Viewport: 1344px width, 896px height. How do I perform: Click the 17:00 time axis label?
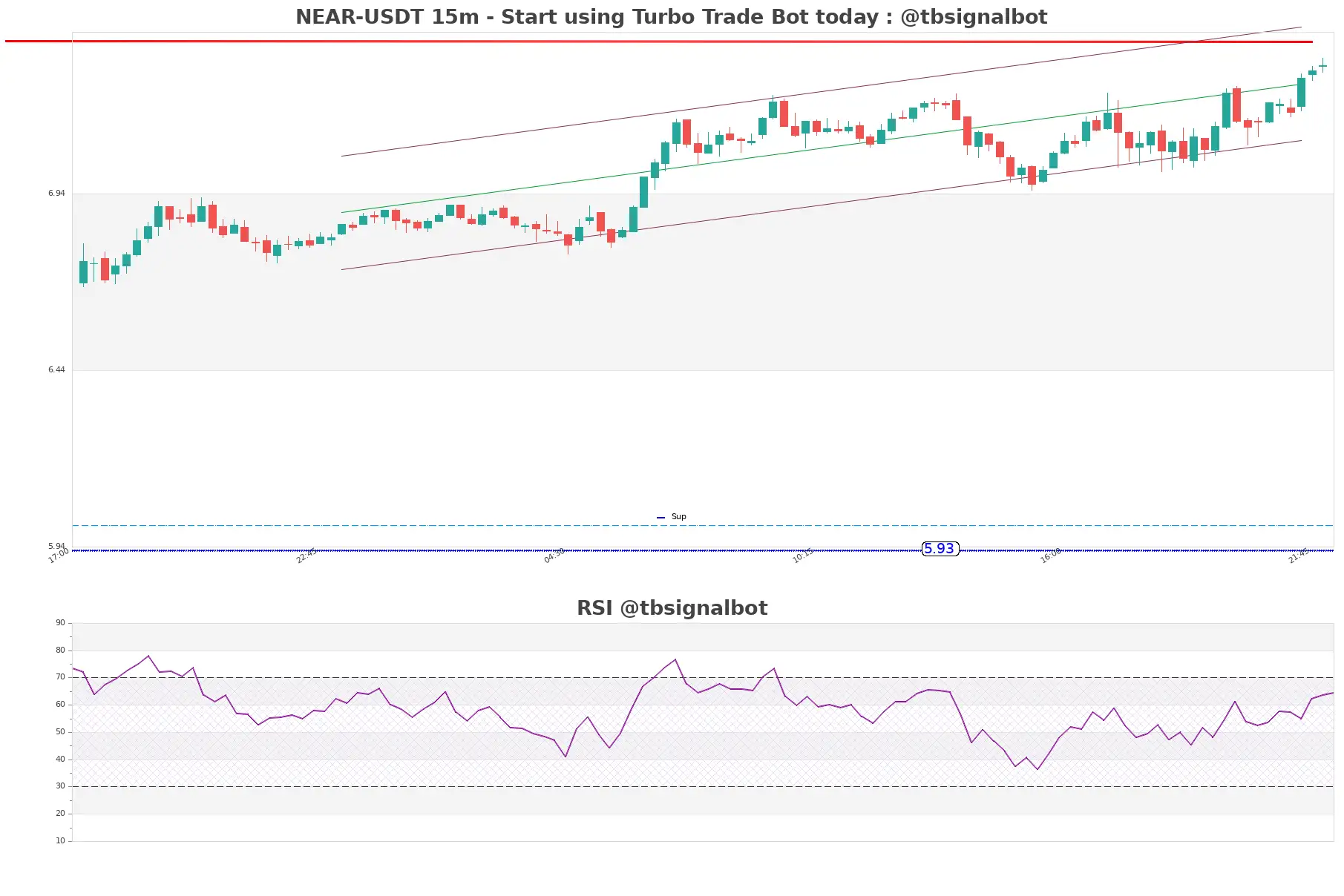59,556
